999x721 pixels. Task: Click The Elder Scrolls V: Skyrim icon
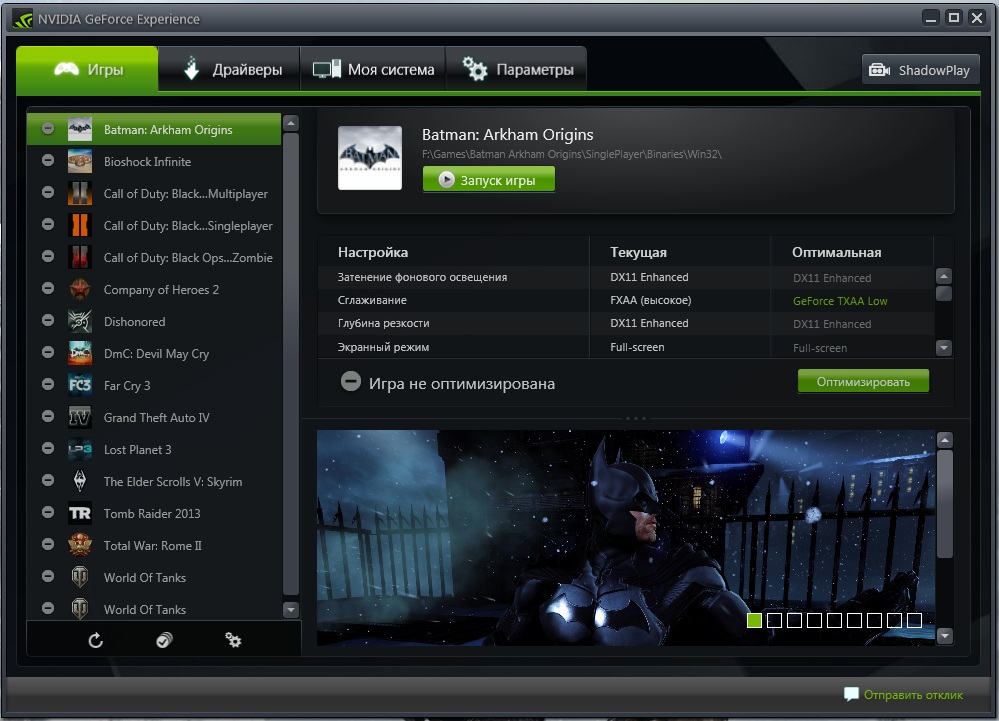(80, 481)
